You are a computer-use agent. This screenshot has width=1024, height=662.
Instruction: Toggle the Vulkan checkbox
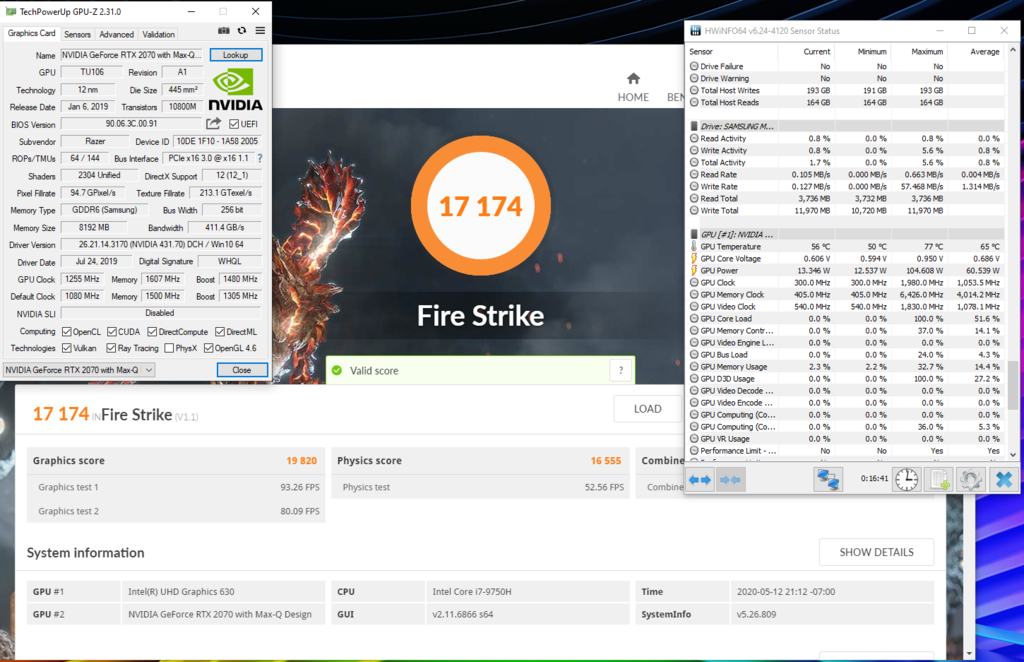coord(67,348)
